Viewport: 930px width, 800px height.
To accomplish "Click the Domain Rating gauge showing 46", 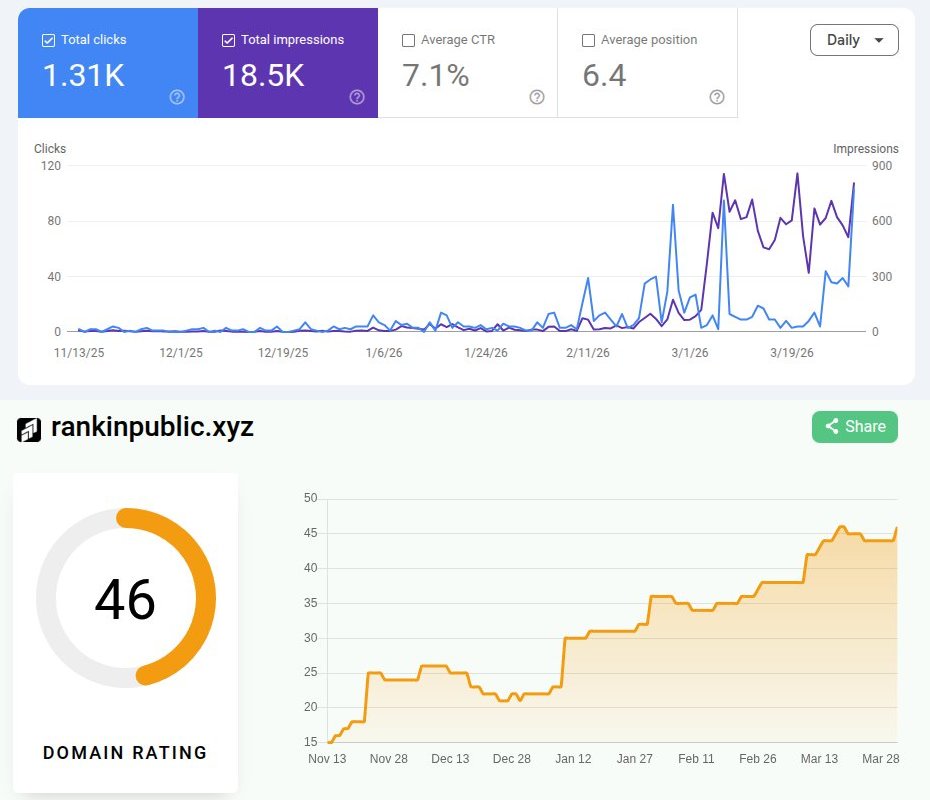I will point(126,598).
